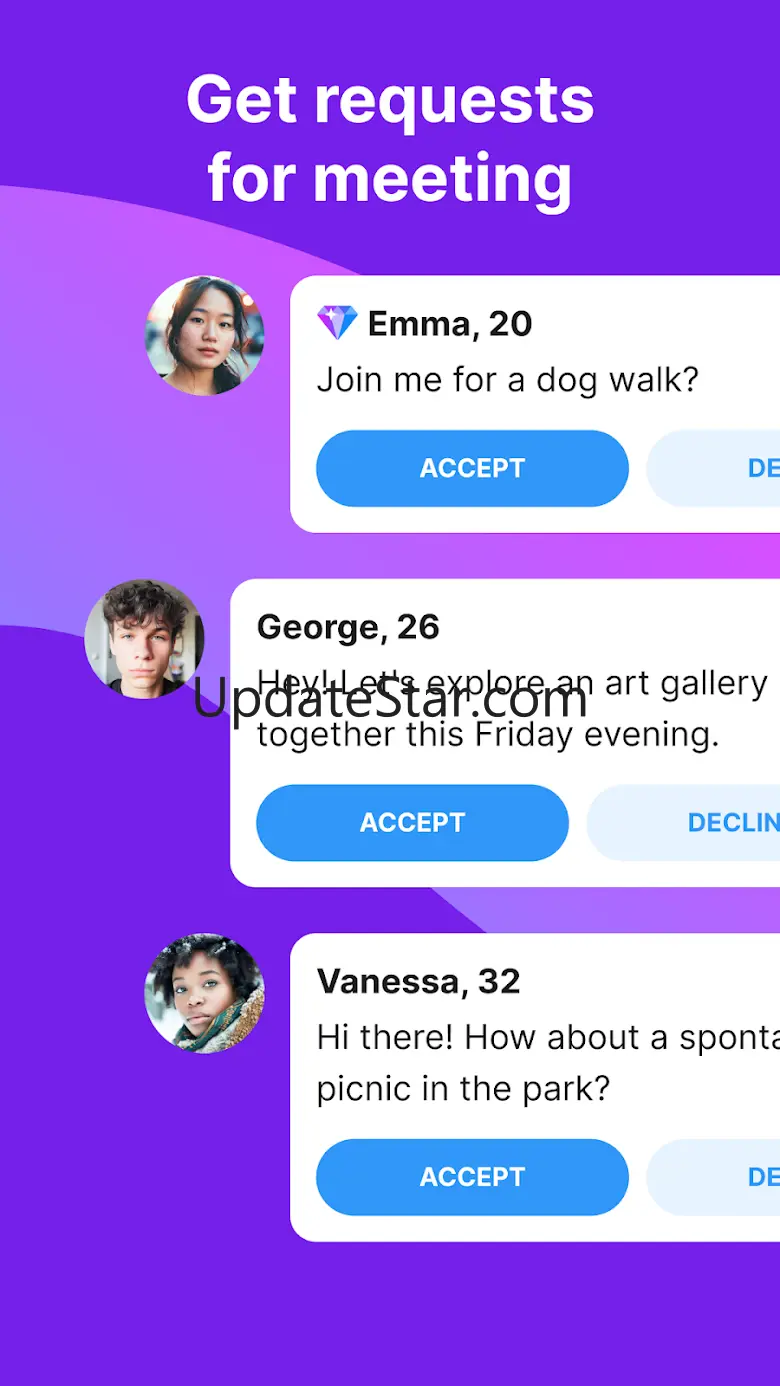The image size is (780, 1386).
Task: Click the diamond icon beside Emma's name
Action: [337, 323]
